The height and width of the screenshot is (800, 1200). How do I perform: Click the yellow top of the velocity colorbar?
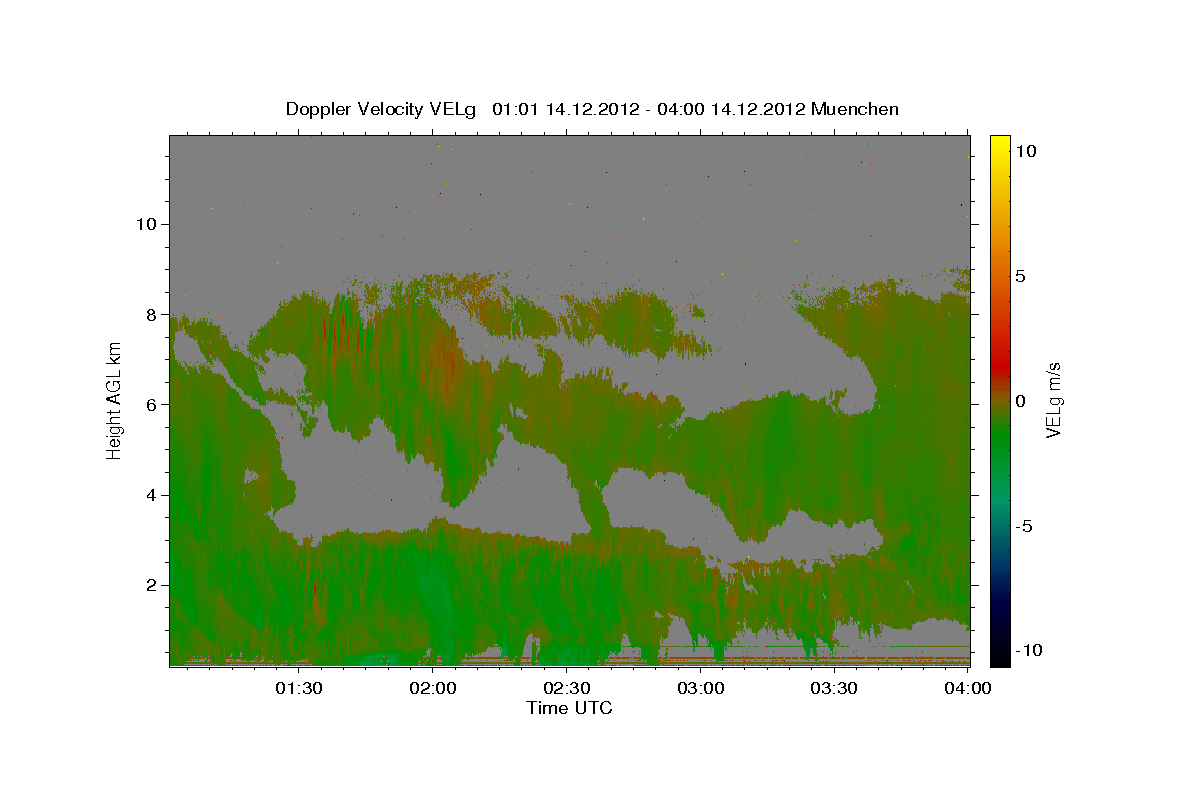pyautogui.click(x=1000, y=145)
